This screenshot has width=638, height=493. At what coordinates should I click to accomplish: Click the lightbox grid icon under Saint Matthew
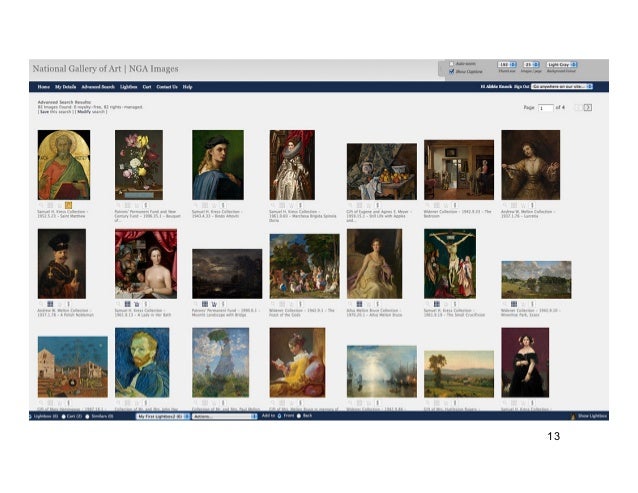tap(50, 205)
